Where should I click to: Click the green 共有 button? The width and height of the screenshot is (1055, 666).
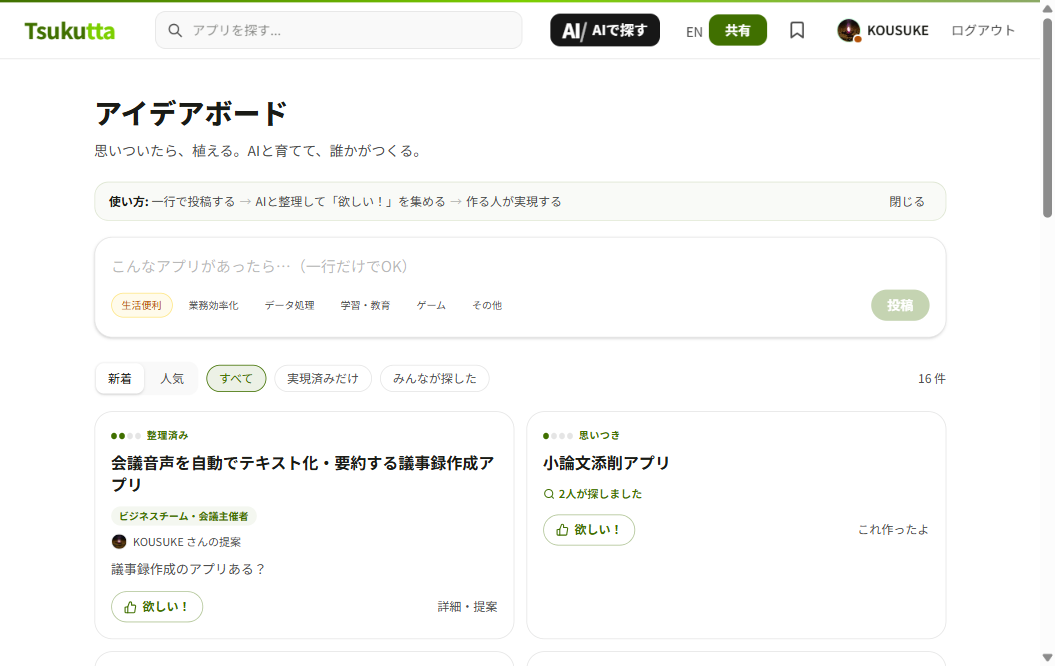[737, 30]
